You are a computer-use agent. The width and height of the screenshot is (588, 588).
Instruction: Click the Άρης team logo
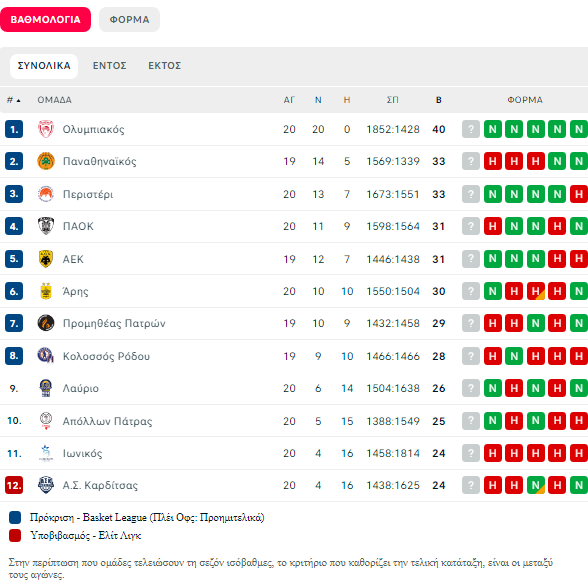[x=46, y=291]
